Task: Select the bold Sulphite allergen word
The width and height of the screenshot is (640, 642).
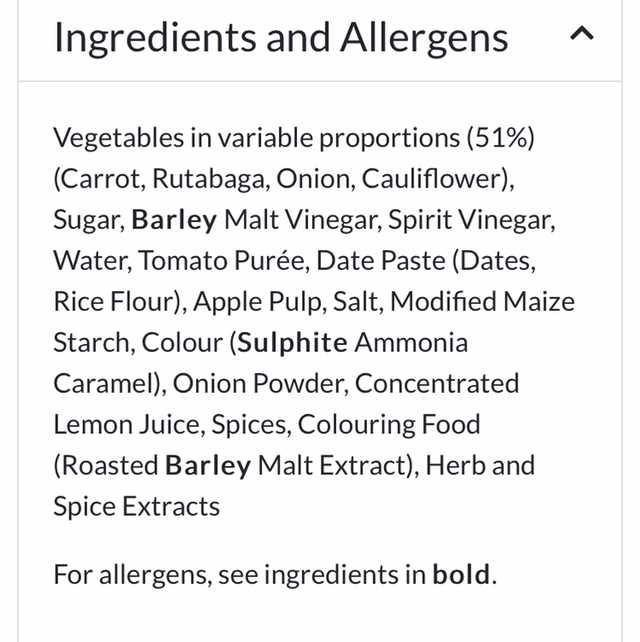Action: [x=292, y=343]
